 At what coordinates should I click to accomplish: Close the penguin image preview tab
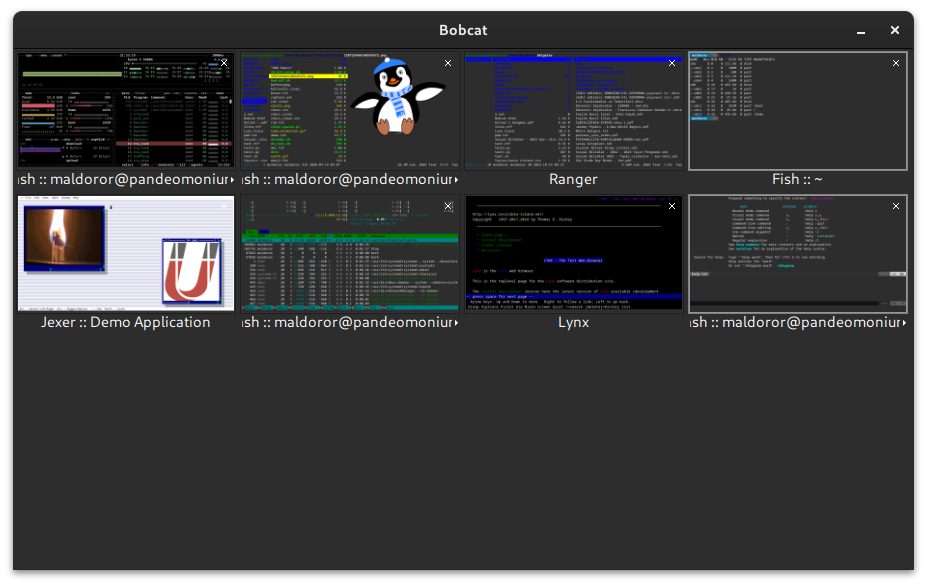[448, 63]
